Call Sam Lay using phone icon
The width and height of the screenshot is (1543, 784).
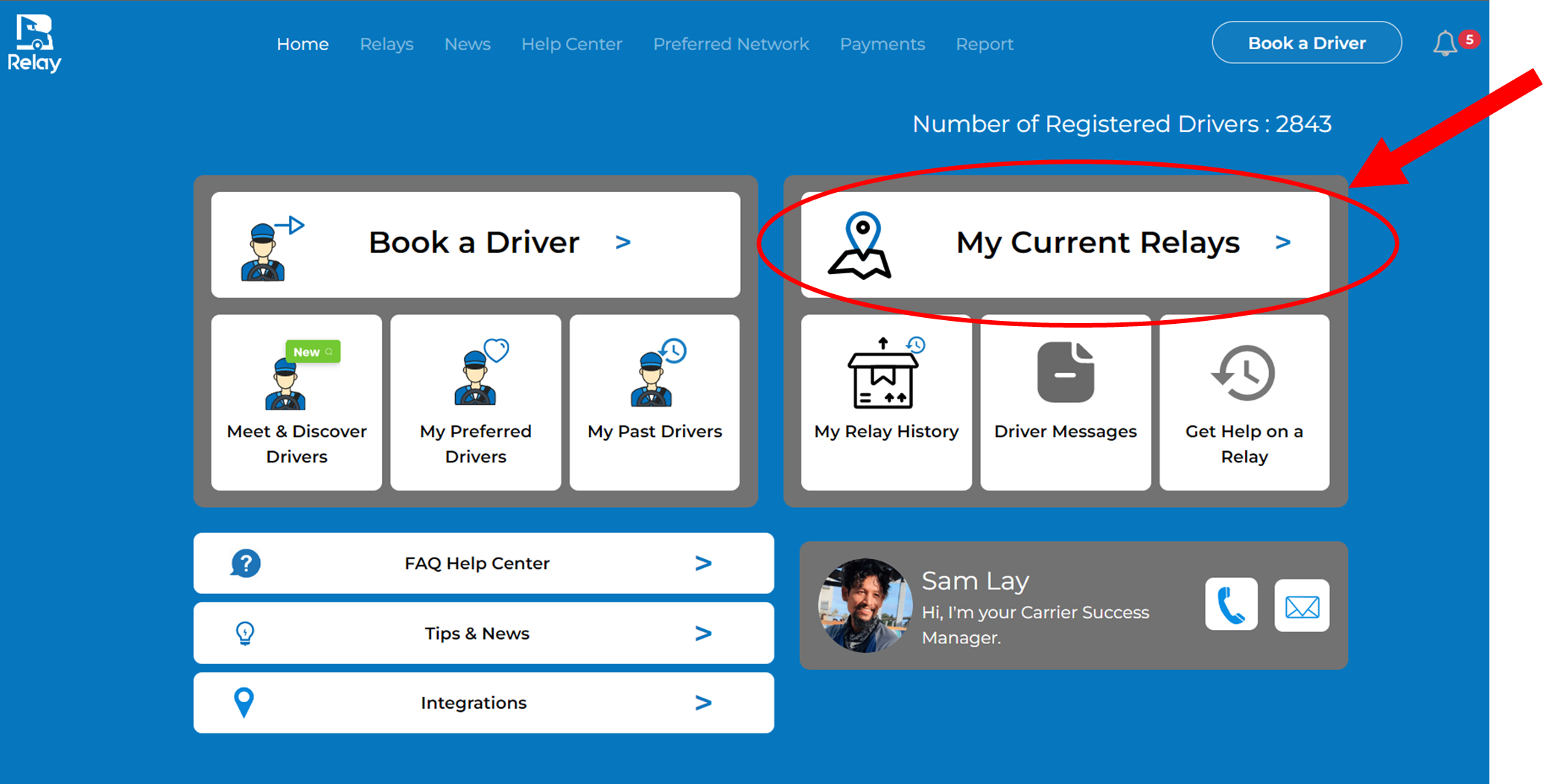(x=1231, y=605)
